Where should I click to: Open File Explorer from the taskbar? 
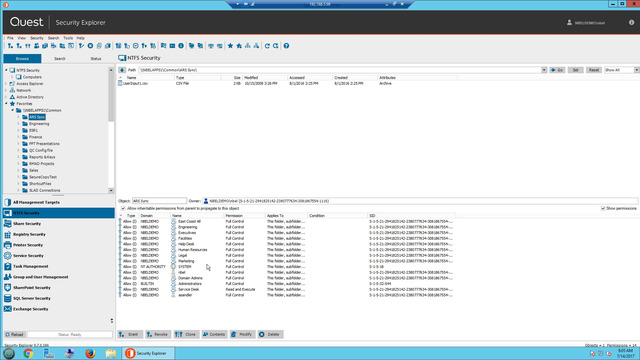coord(111,353)
